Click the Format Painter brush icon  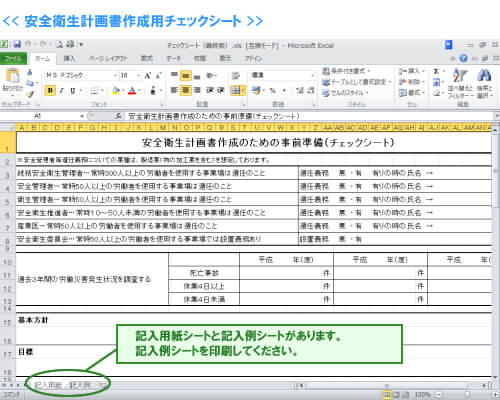pyautogui.click(x=30, y=94)
